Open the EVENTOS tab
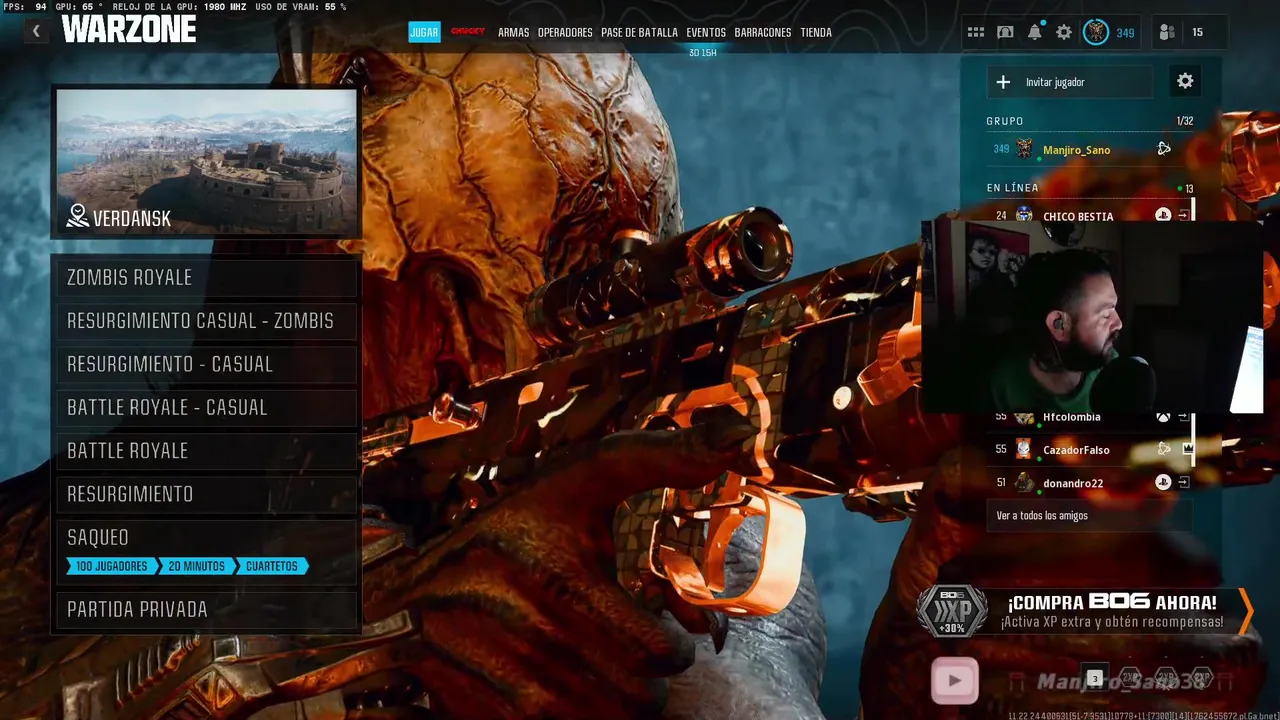 tap(706, 32)
